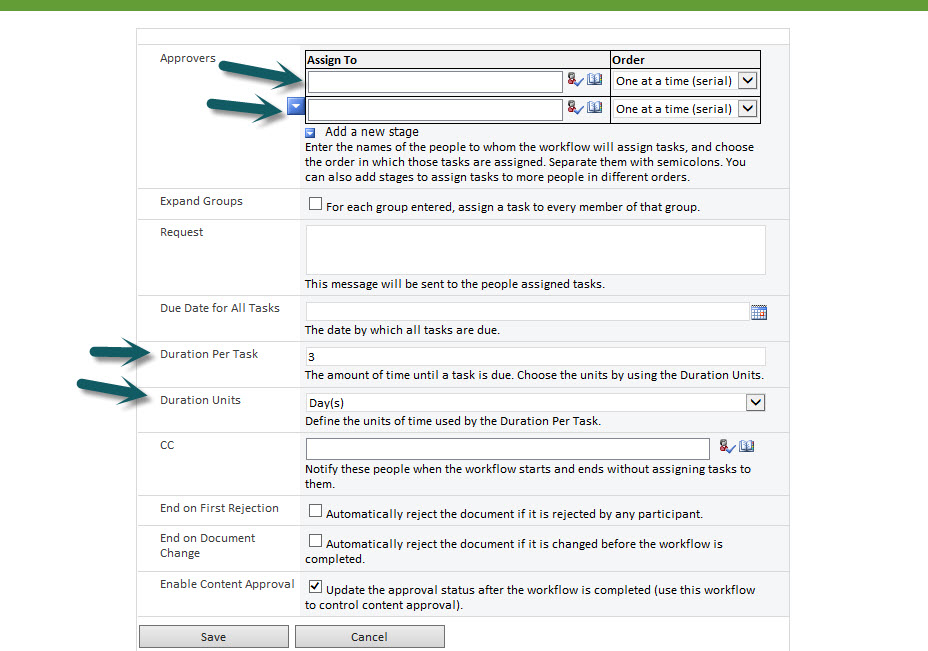Click the Due Date for All Tasks label
Screen dimensions: 928x651
point(220,308)
